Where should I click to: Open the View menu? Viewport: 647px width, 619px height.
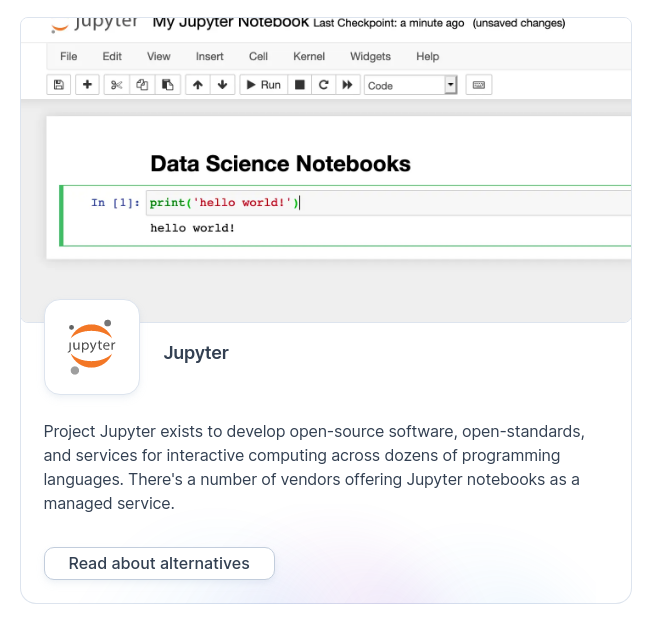click(x=158, y=57)
